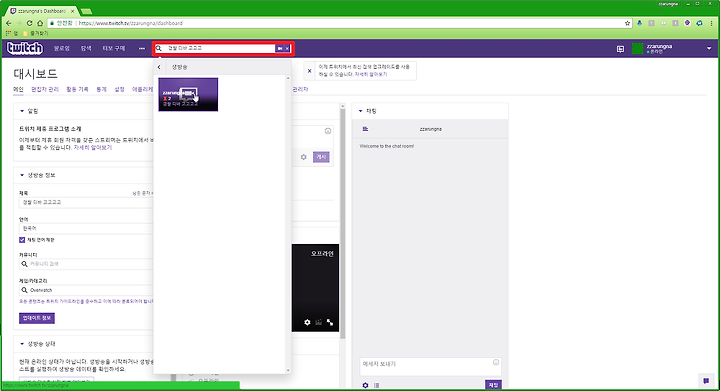Open the language select showing 한국어

(86, 228)
